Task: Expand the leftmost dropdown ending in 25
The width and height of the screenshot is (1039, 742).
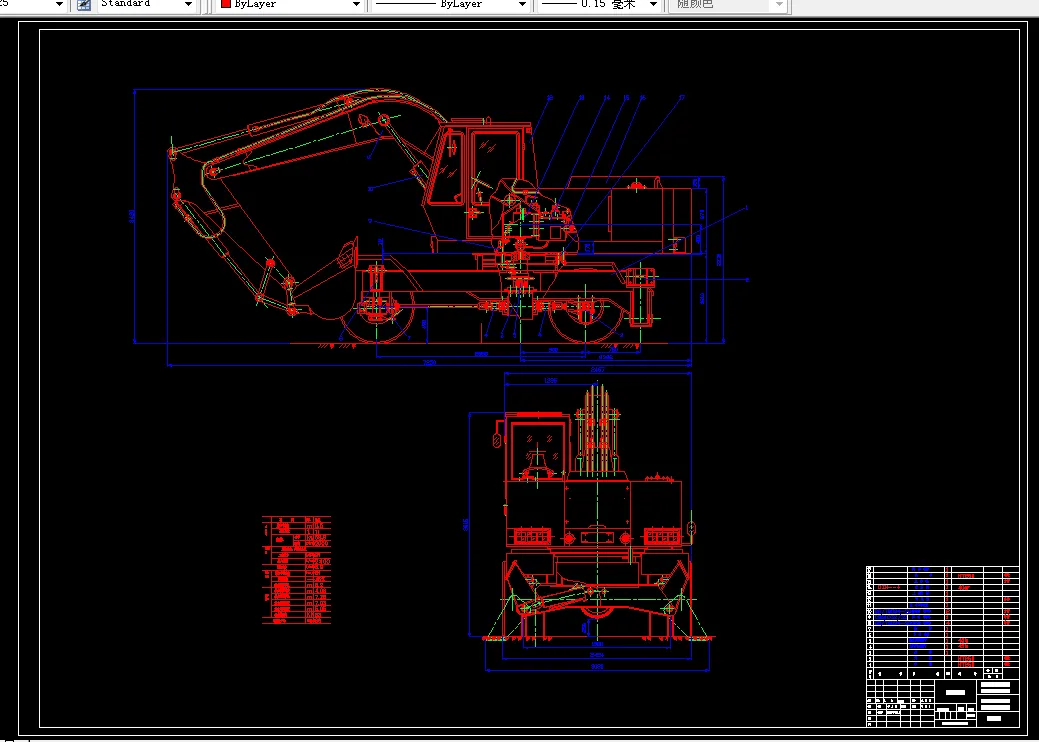Action: pos(33,5)
